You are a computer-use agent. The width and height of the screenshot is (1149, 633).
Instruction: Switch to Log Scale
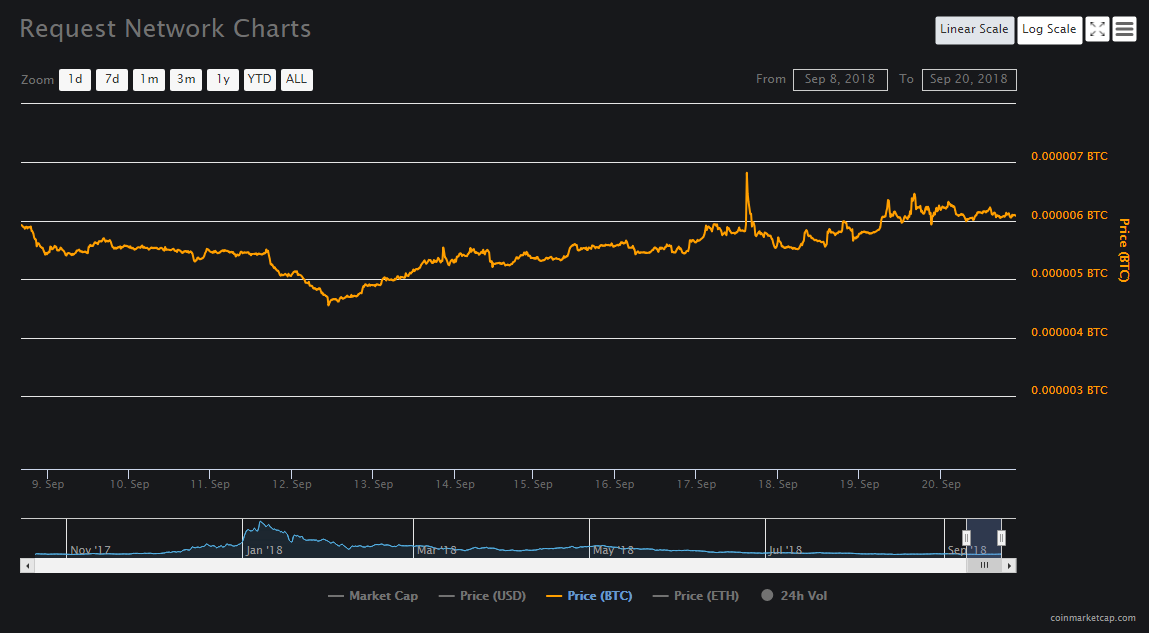[1049, 30]
